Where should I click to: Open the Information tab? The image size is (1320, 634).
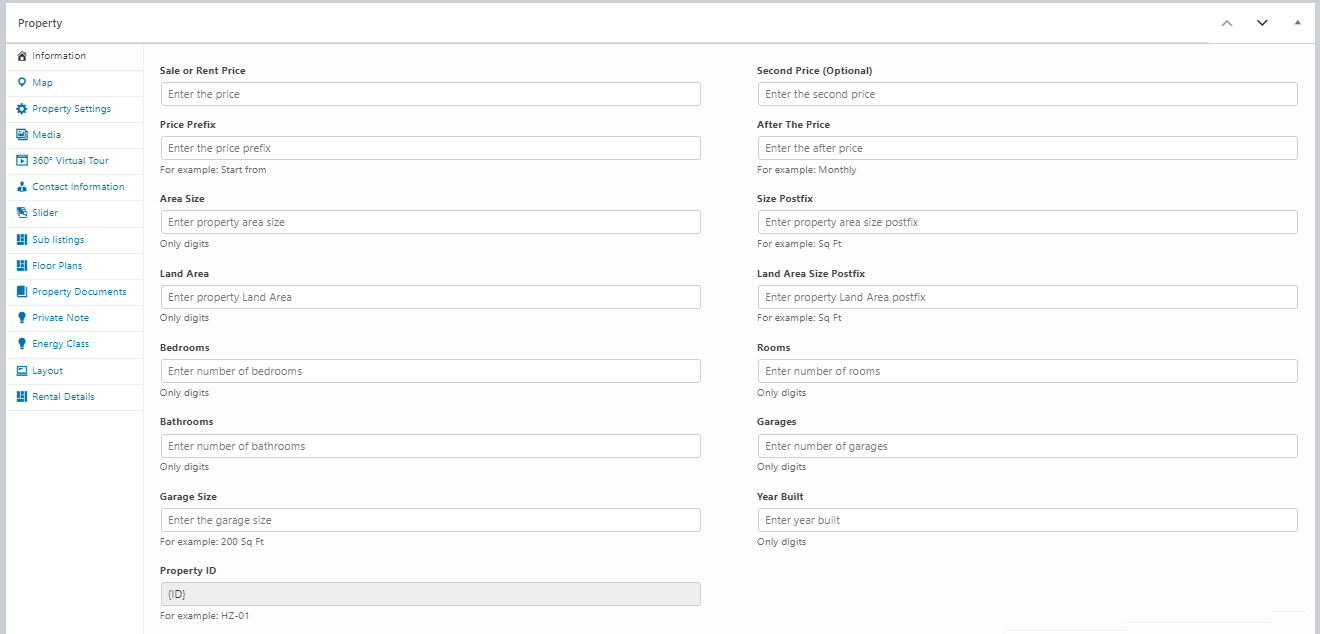[x=75, y=56]
